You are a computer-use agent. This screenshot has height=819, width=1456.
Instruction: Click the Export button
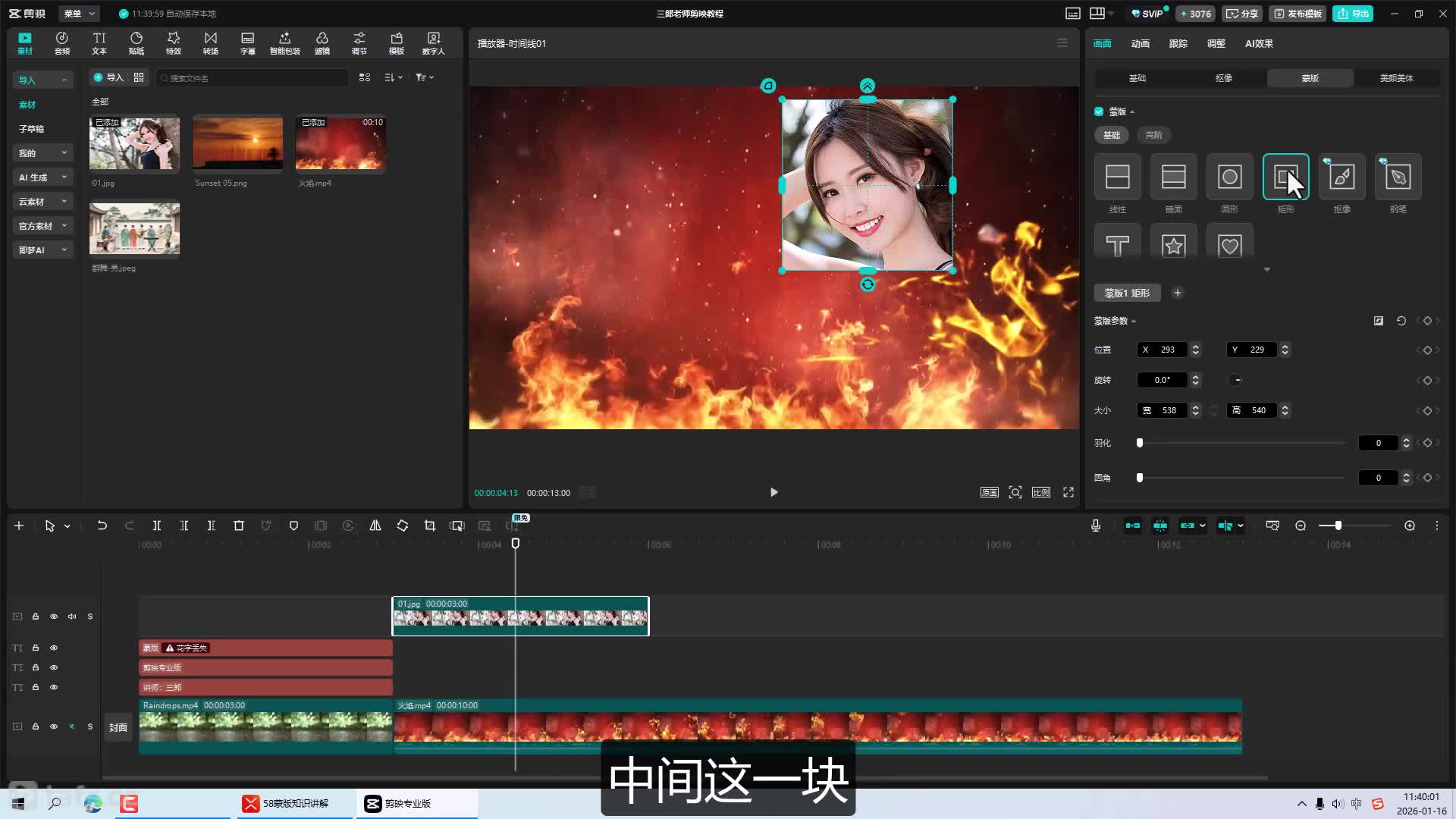pos(1353,14)
